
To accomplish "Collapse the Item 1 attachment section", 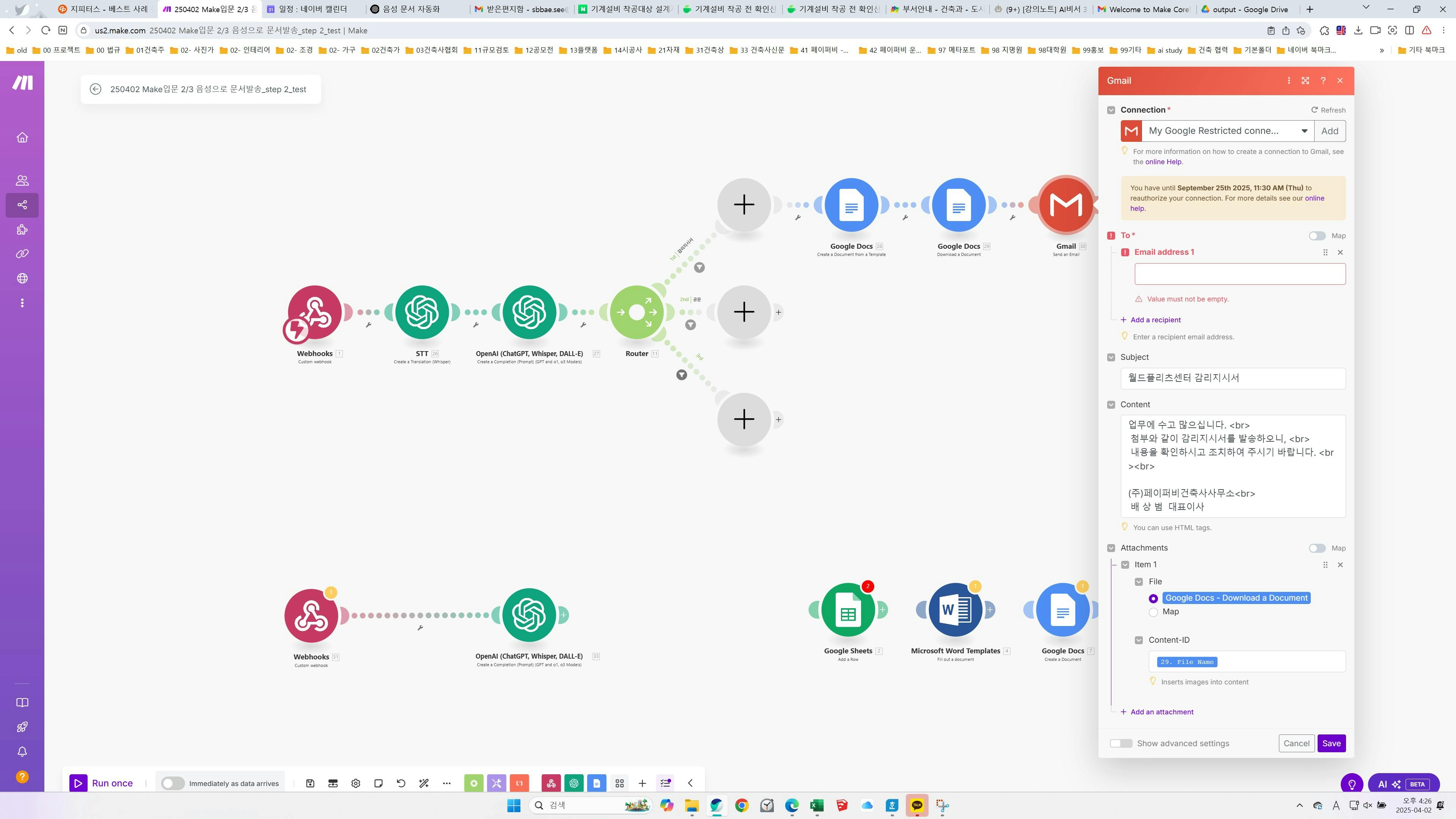I will 1125,565.
